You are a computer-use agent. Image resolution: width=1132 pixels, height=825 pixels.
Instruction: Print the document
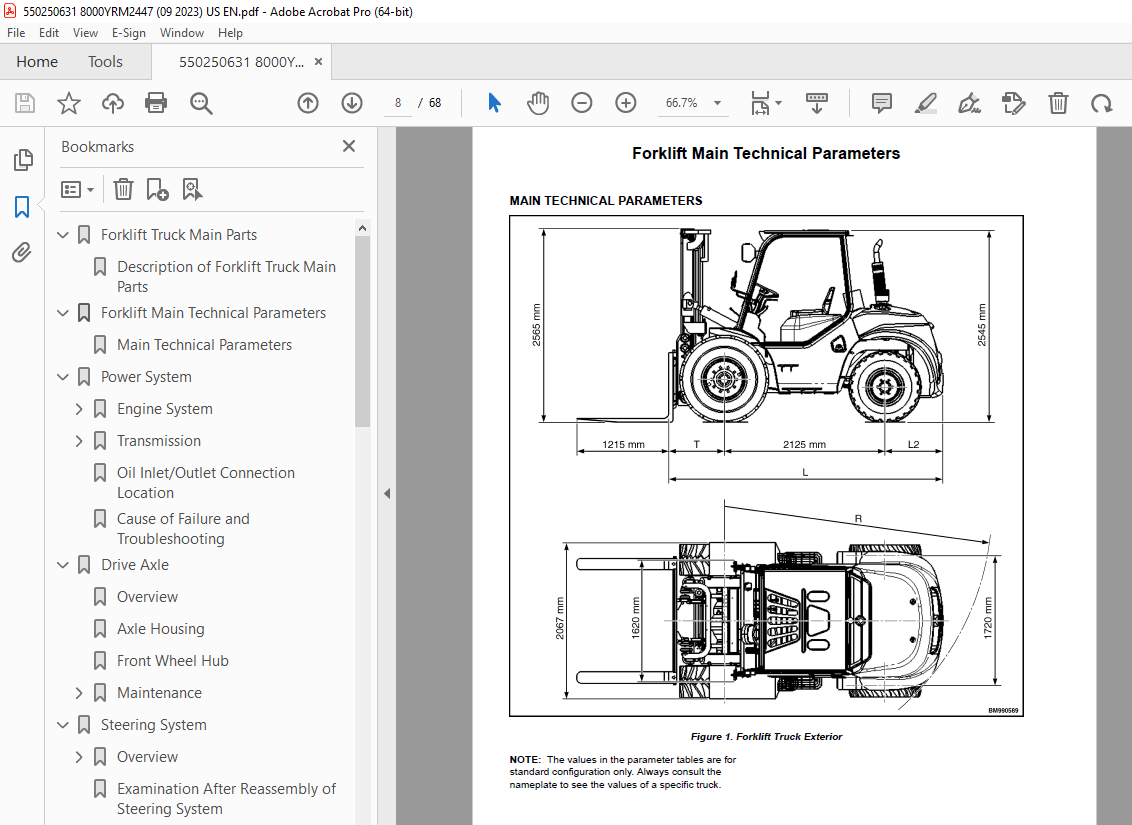click(156, 103)
